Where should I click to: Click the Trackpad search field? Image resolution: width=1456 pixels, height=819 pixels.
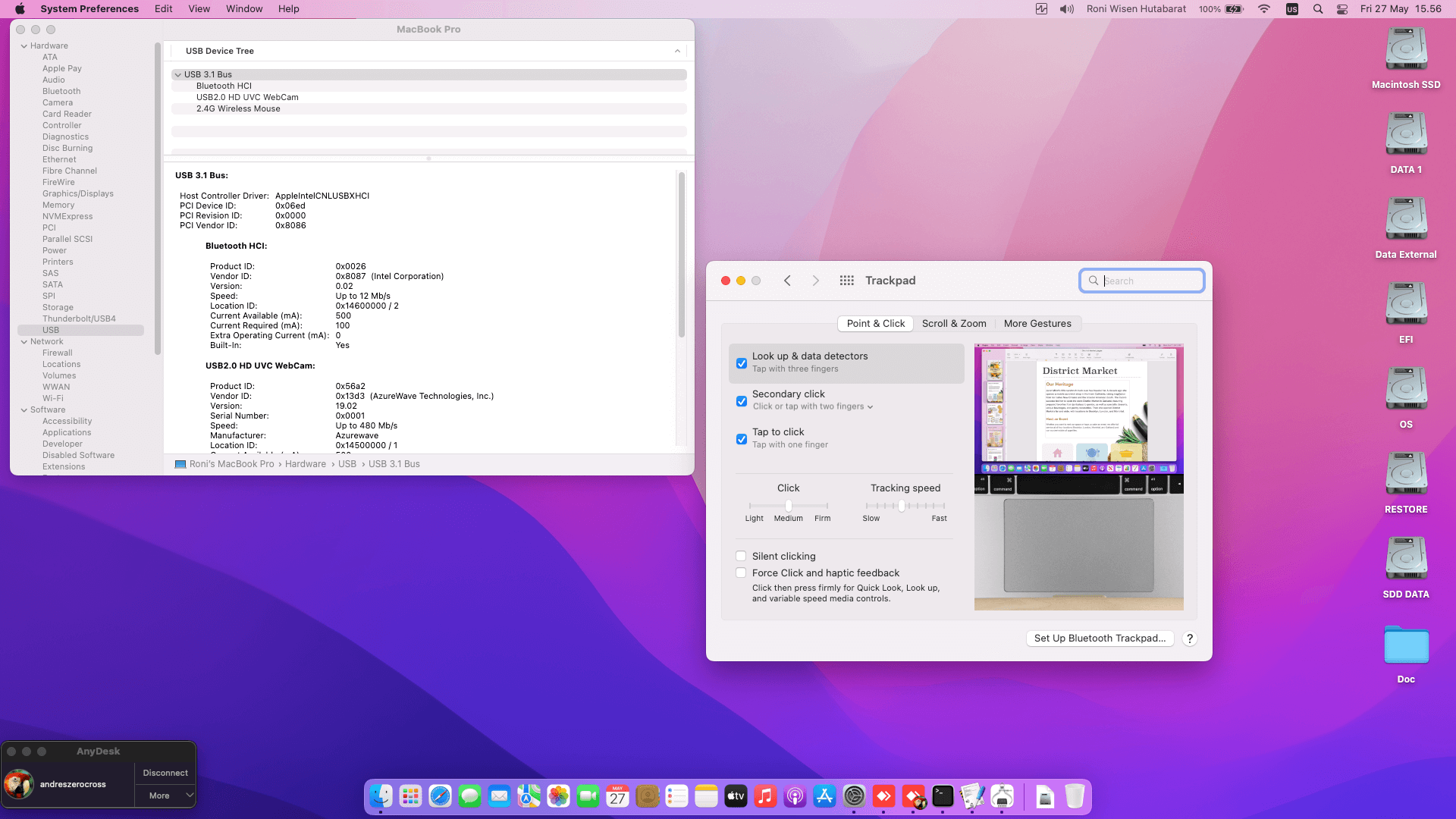coord(1141,281)
